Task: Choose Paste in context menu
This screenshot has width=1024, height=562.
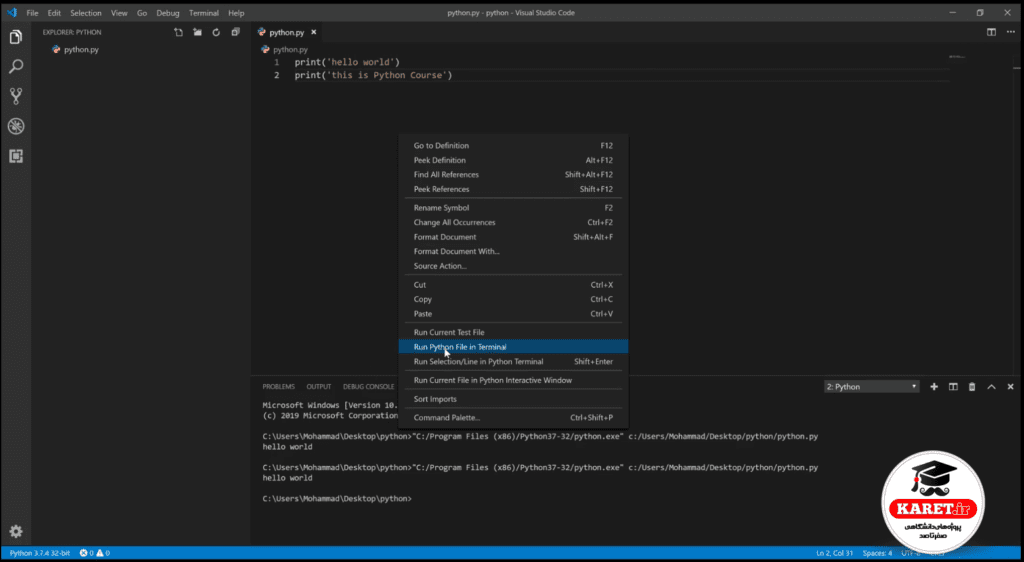Action: tap(513, 313)
